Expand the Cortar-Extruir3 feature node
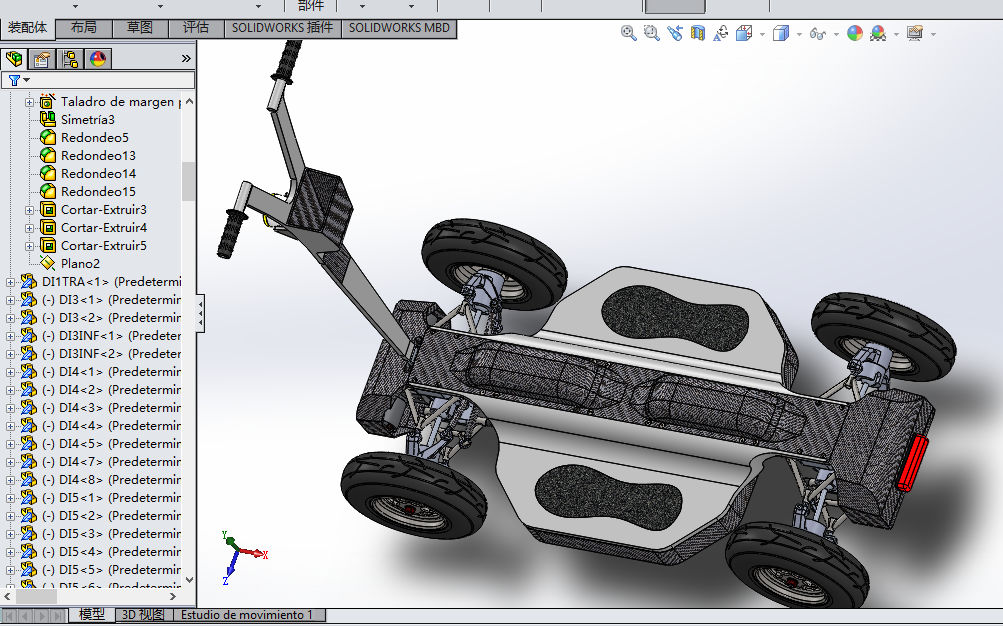Viewport: 1003px width, 626px height. [x=29, y=210]
